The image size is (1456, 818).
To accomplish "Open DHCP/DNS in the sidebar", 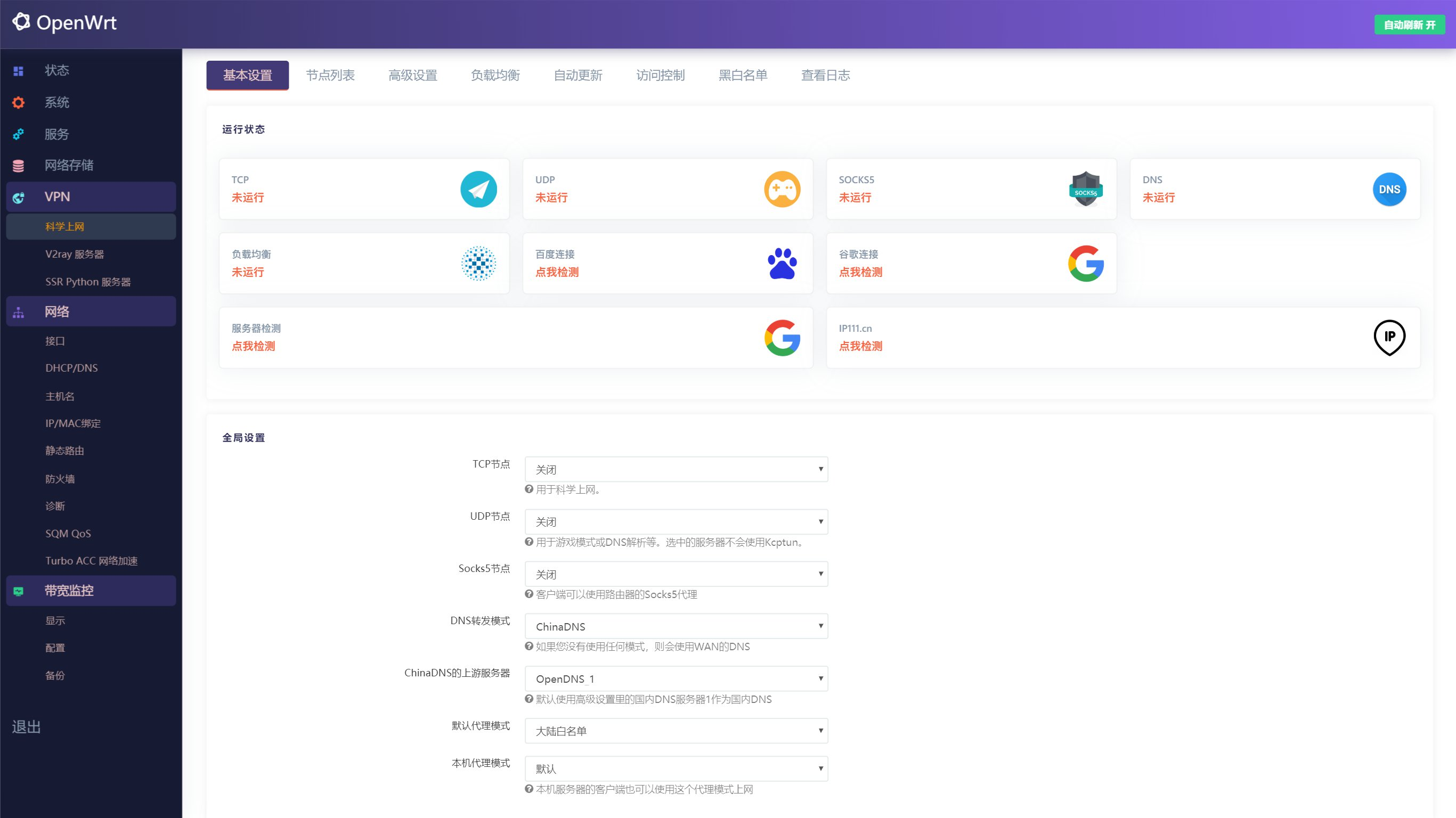I will pos(72,369).
